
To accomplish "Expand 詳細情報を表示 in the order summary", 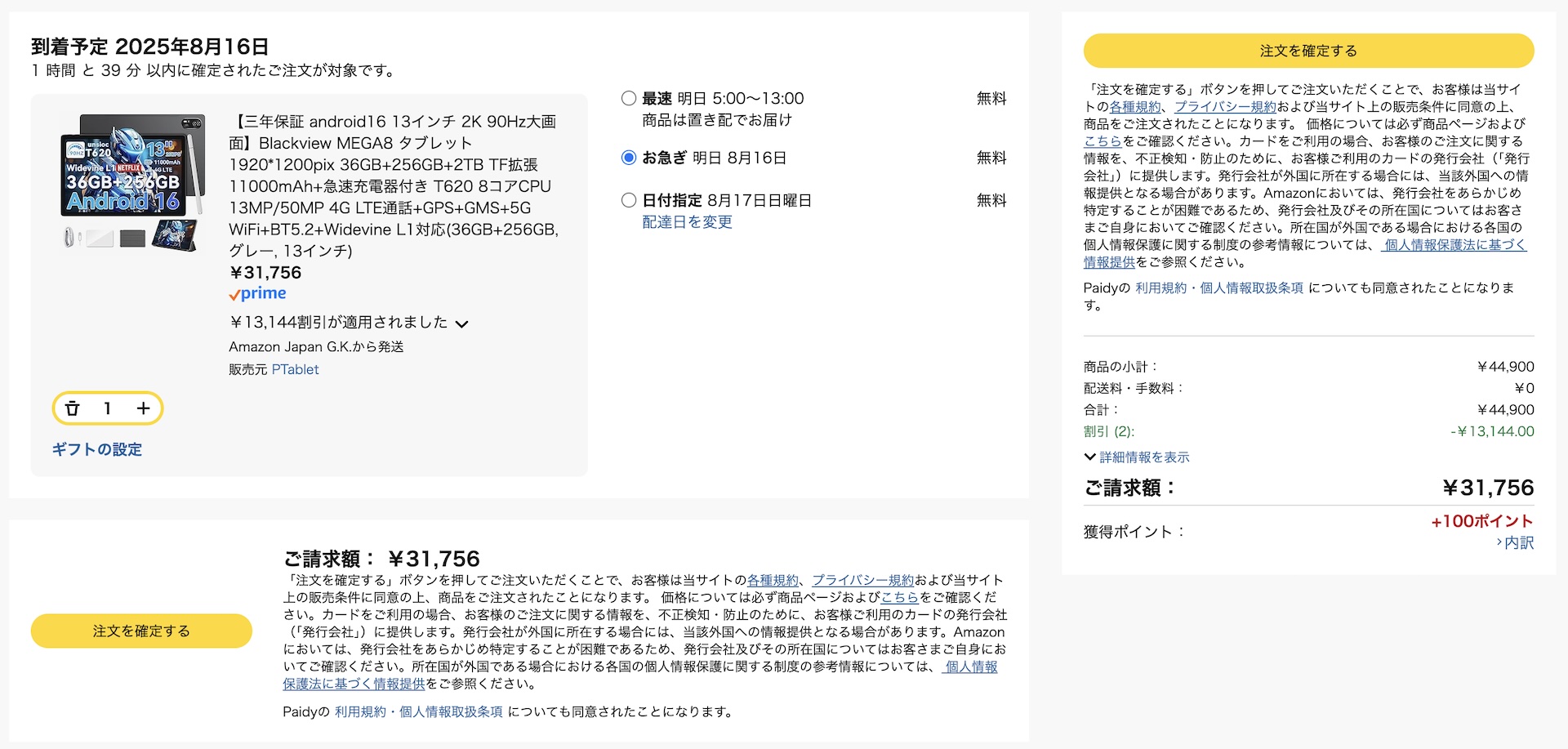I will click(x=1137, y=457).
